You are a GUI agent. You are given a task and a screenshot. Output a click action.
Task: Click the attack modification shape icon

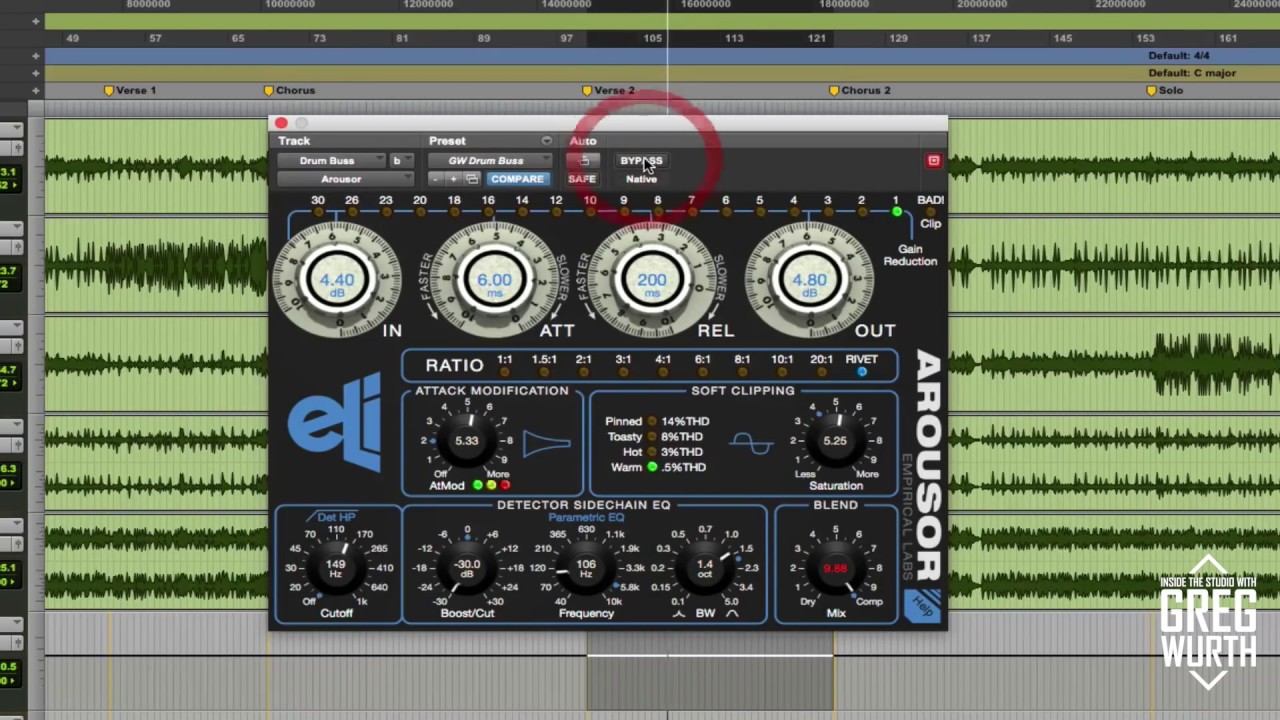click(x=546, y=442)
